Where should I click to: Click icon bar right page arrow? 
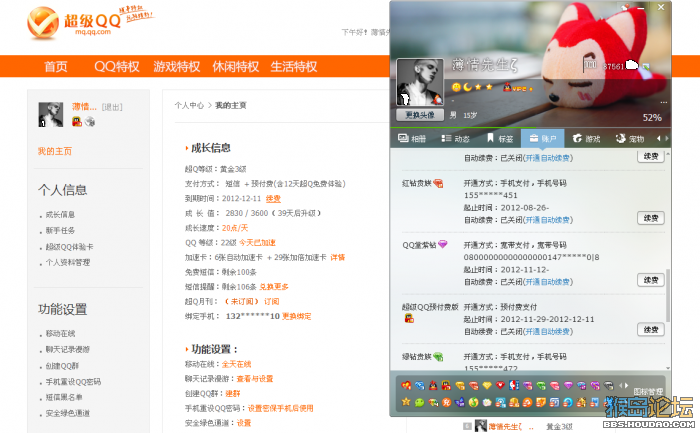[626, 385]
